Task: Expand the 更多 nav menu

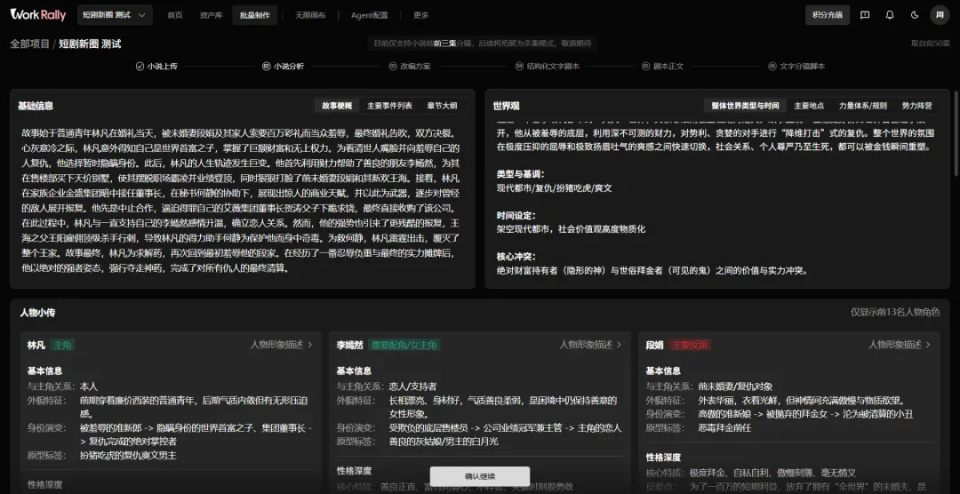Action: pyautogui.click(x=421, y=15)
